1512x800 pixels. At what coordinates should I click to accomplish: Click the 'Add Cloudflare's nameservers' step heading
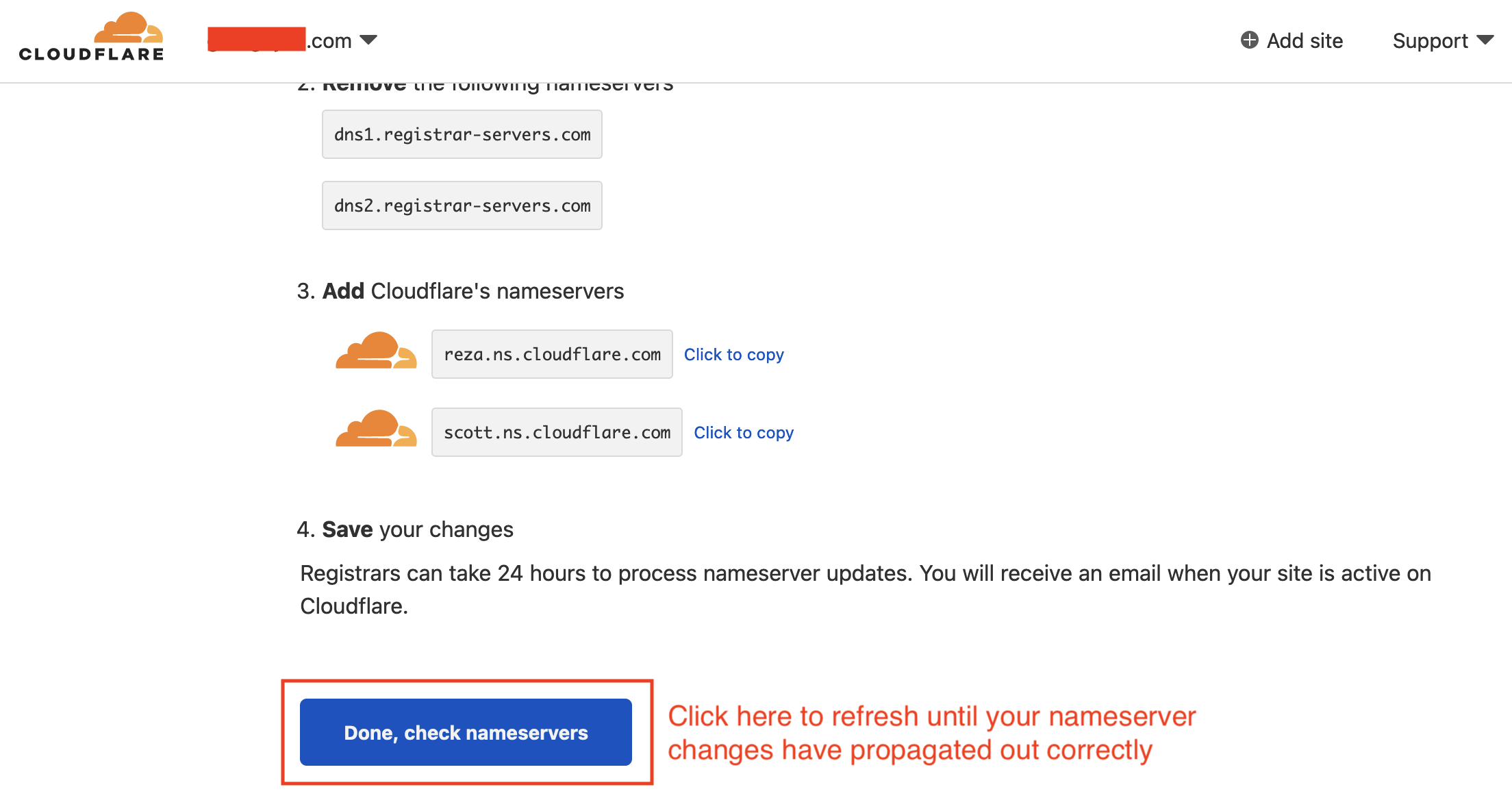point(460,291)
